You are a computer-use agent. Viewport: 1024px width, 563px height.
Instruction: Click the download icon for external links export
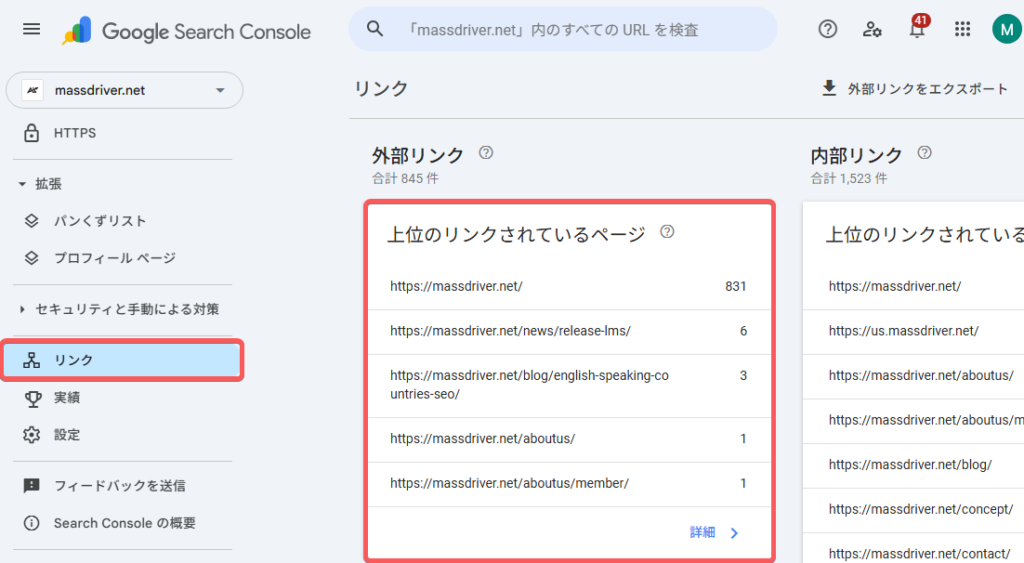(829, 88)
